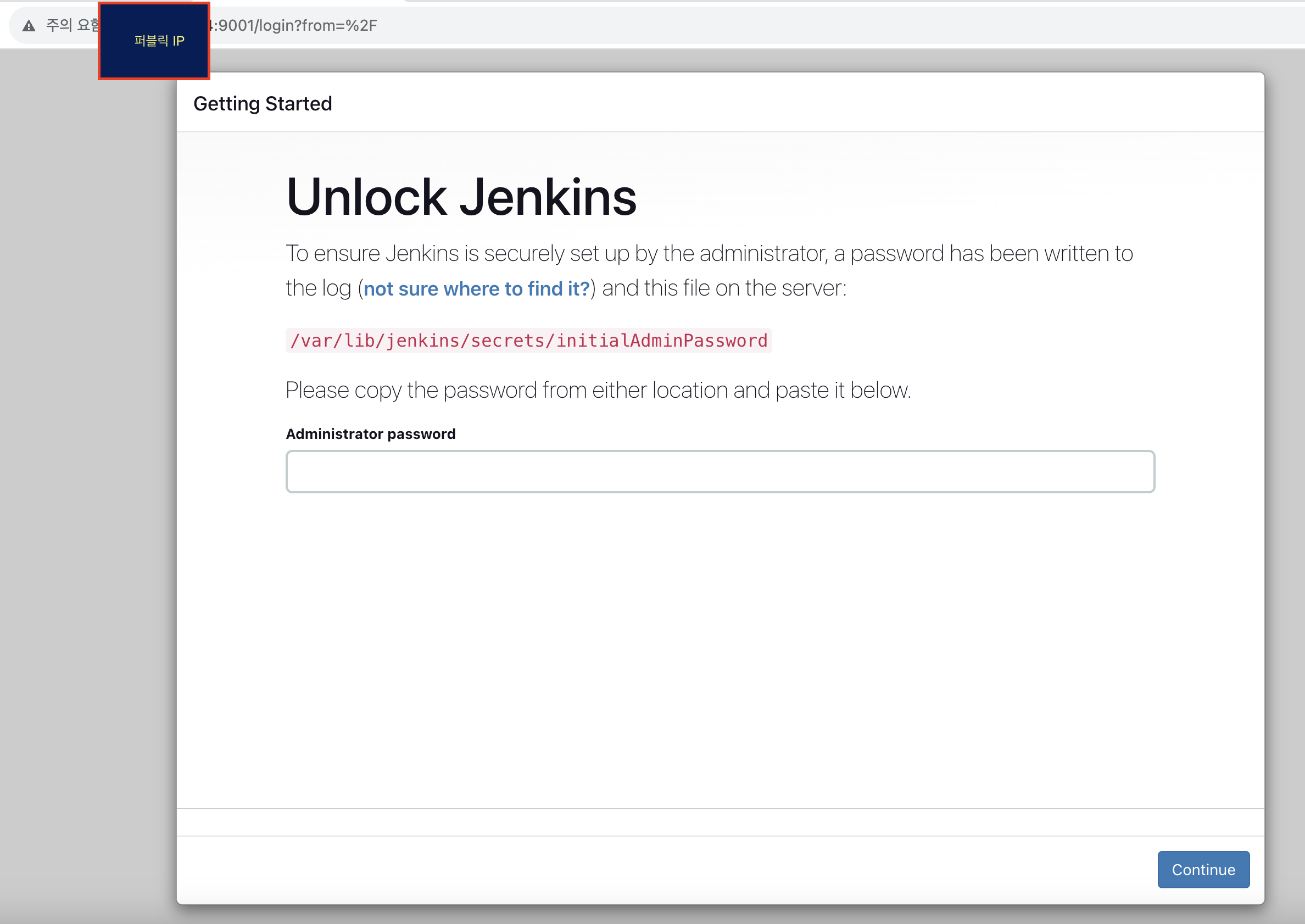Screen dimensions: 1305x924
Task: Click the grey backdrop left of the dialog
Action: point(85,455)
